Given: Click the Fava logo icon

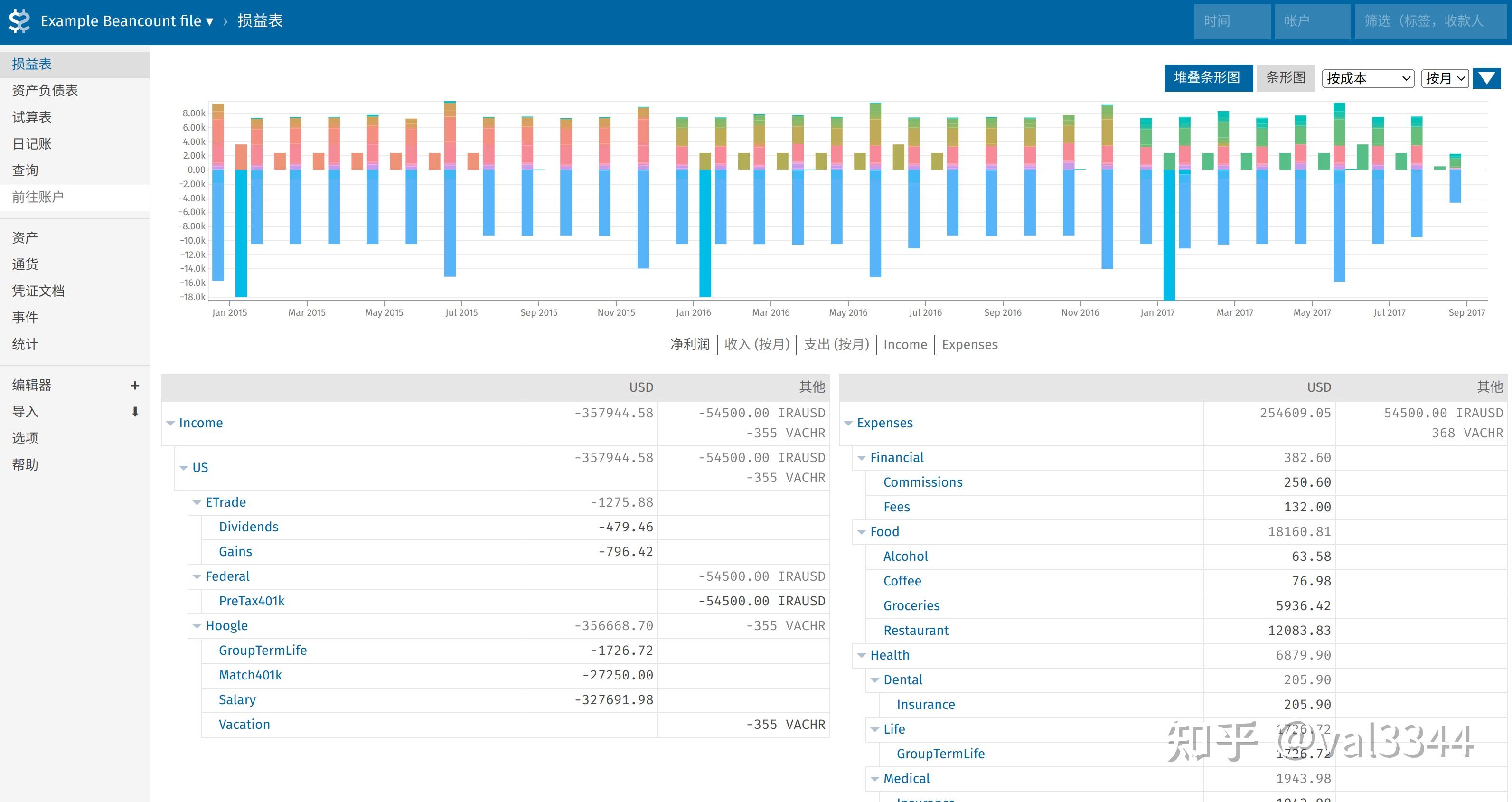Looking at the screenshot, I should coord(19,21).
